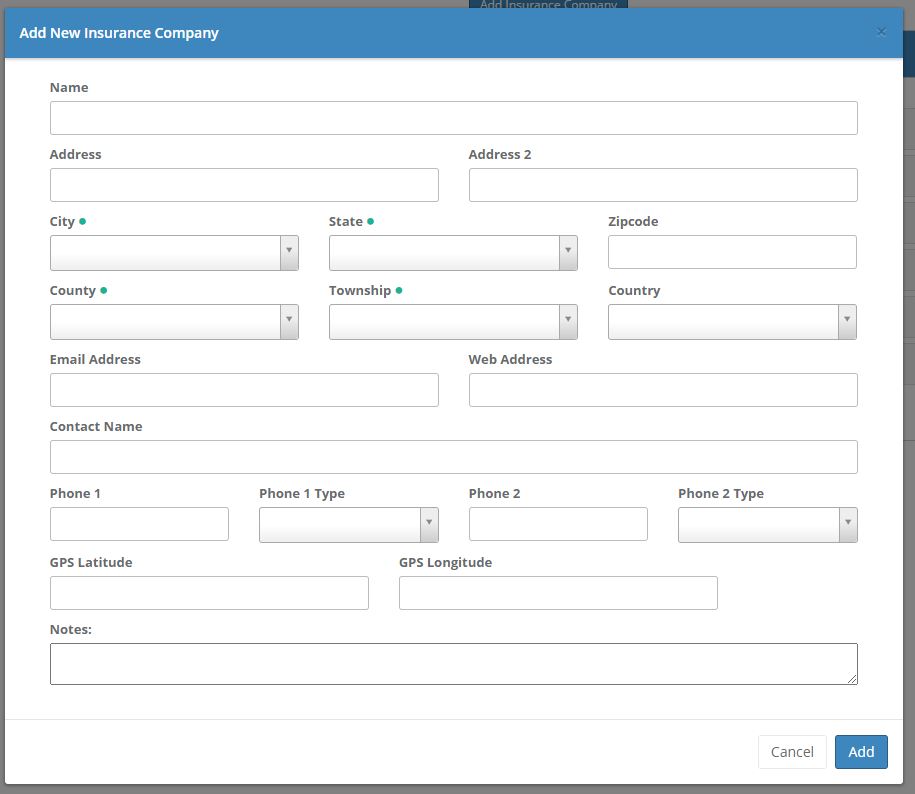Open the City dropdown
Viewport: 915px width, 794px height.
point(174,253)
